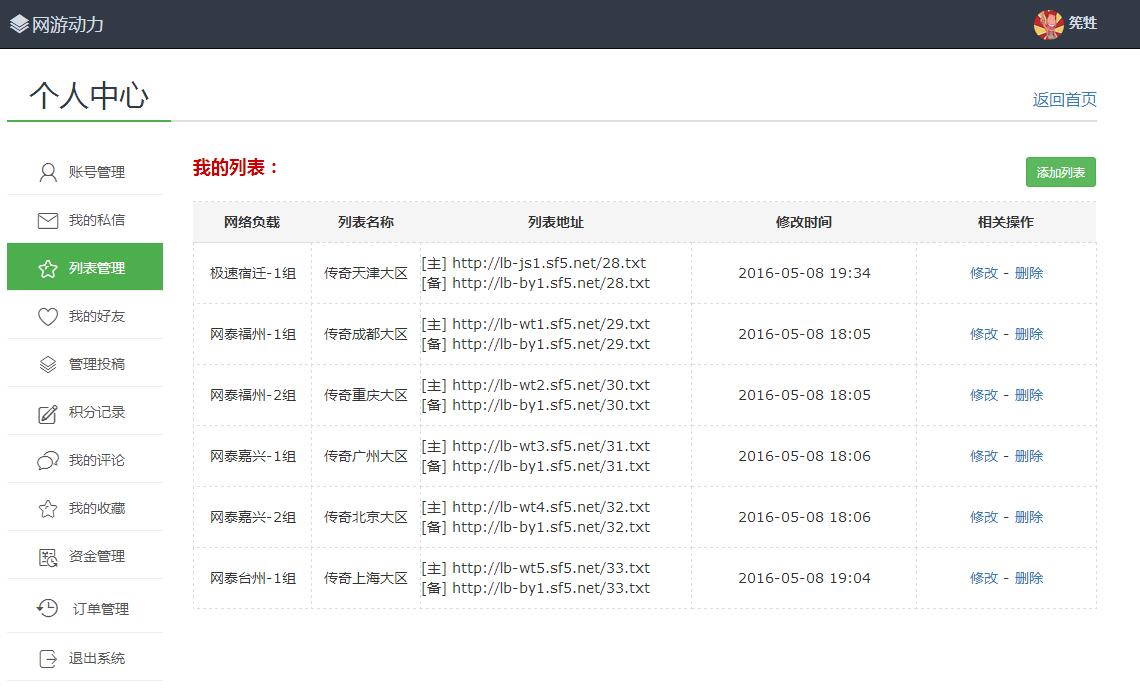Image resolution: width=1140 pixels, height=692 pixels.
Task: Select 列表管理 menu item
Action: tap(85, 267)
